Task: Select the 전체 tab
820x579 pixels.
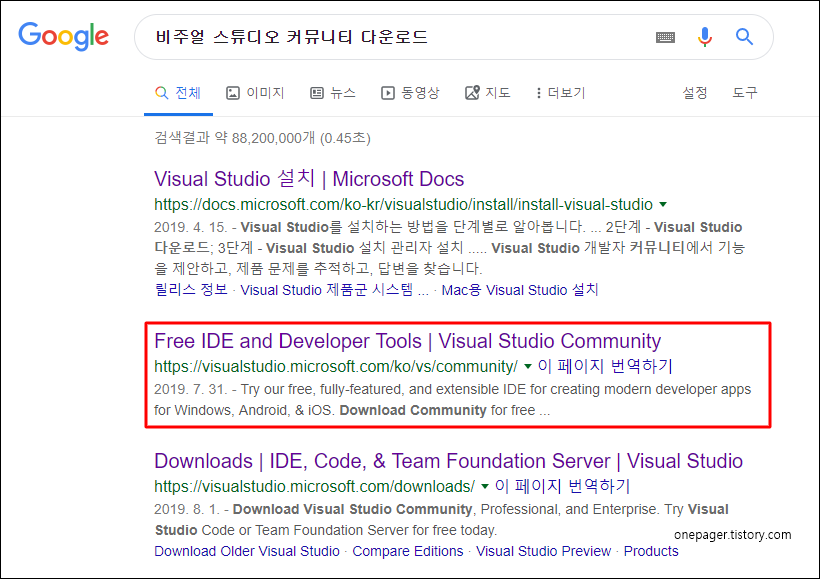Action: pos(178,93)
